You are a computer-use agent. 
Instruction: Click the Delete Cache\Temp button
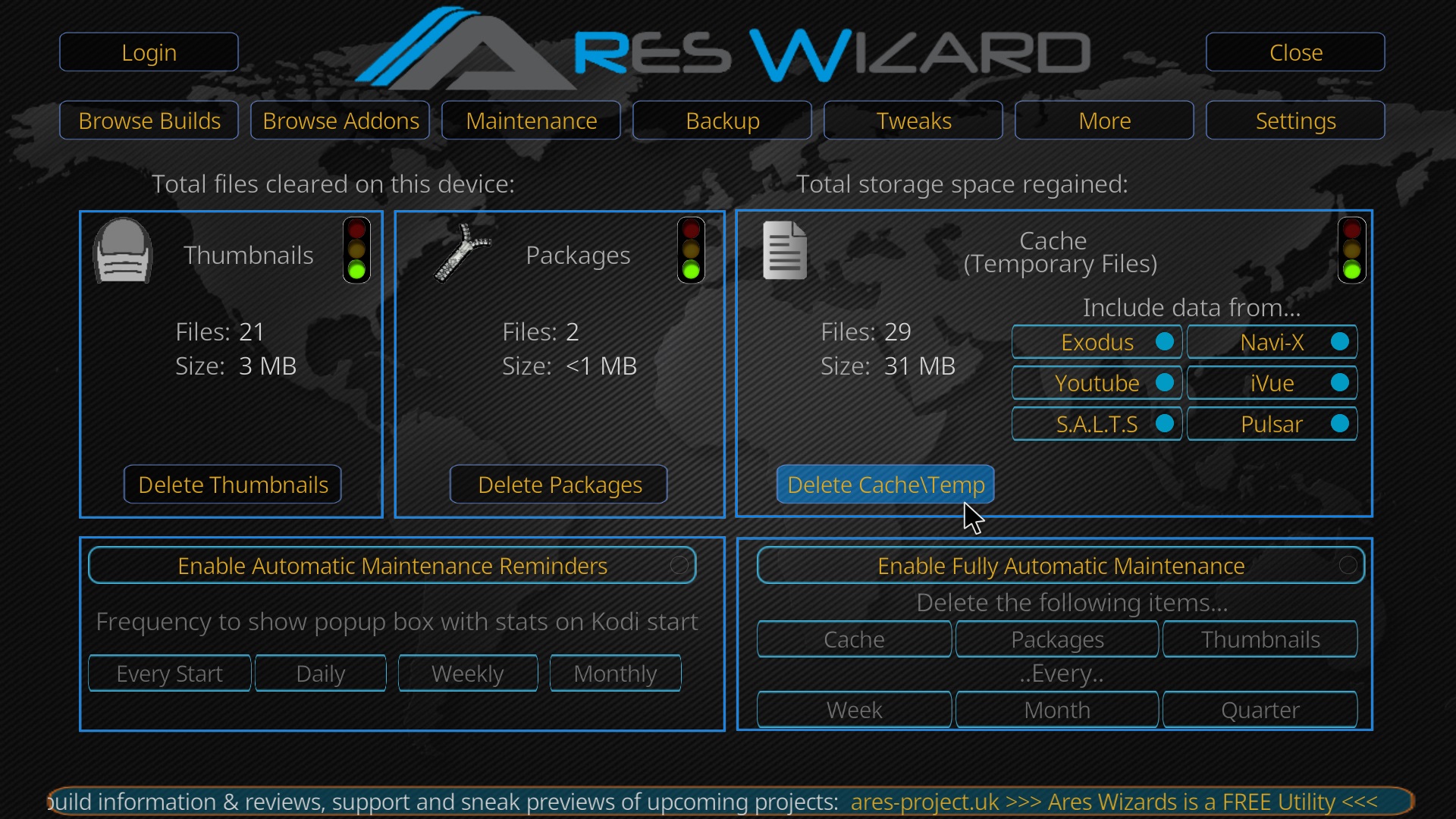(885, 485)
